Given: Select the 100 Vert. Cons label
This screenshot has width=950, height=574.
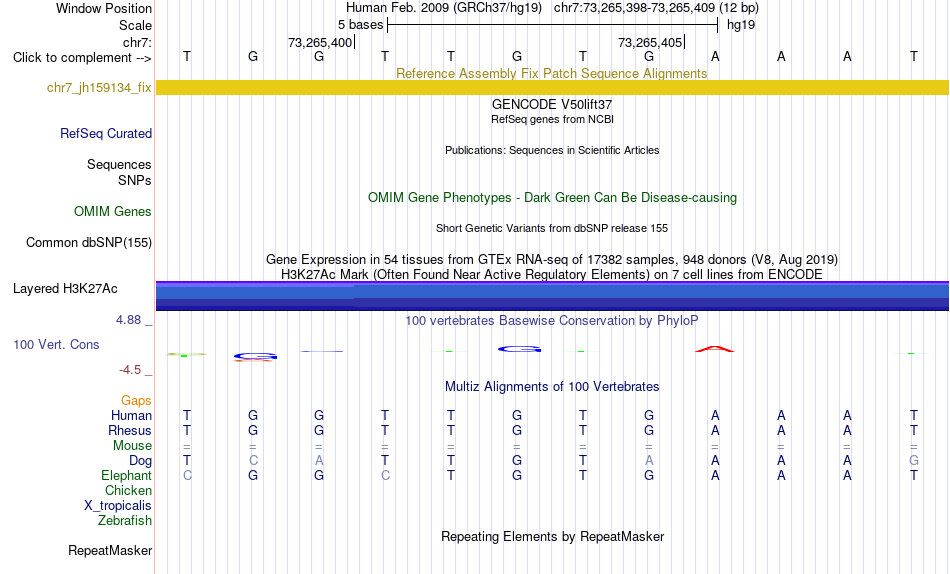Looking at the screenshot, I should click(x=56, y=344).
